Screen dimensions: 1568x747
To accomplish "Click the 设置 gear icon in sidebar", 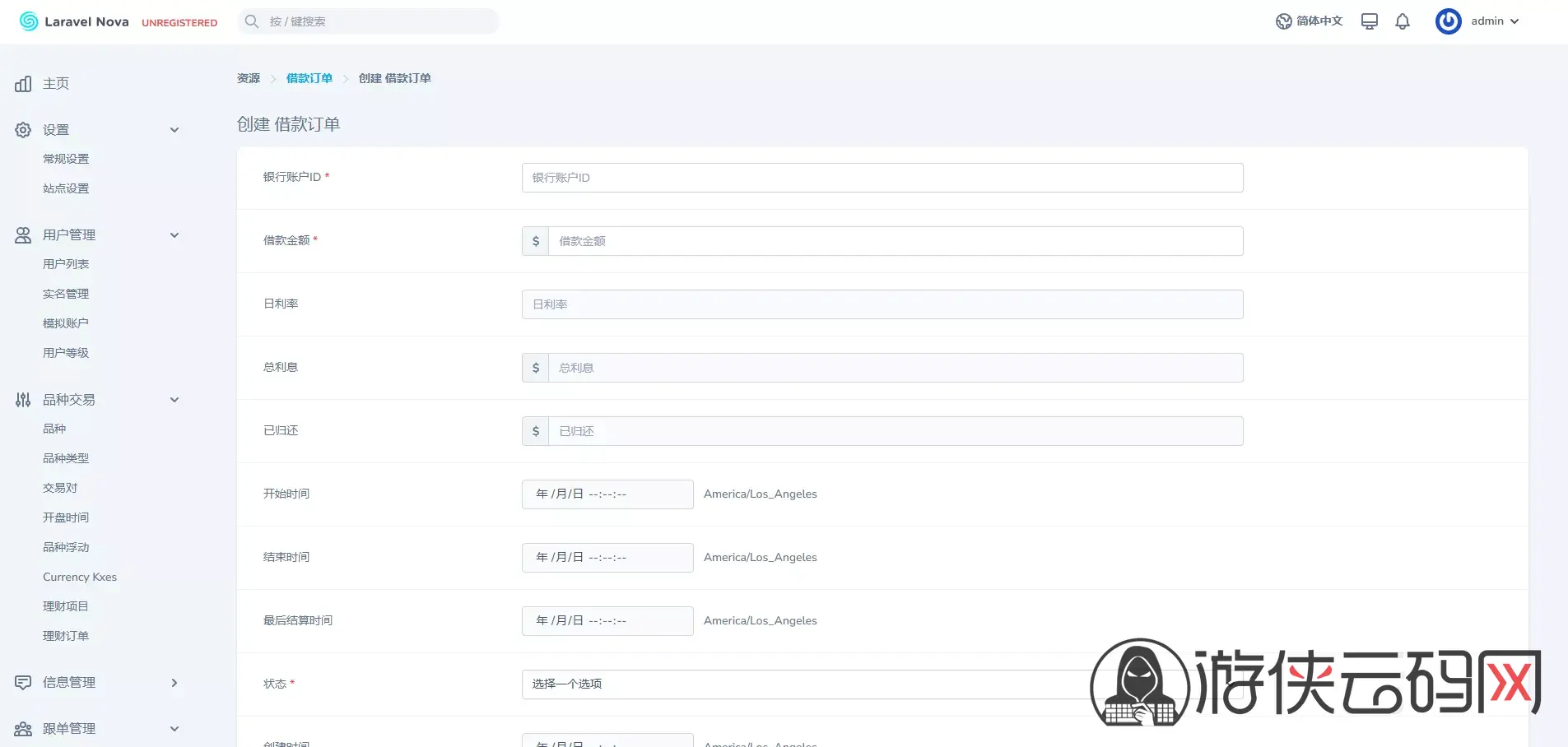I will [x=23, y=130].
